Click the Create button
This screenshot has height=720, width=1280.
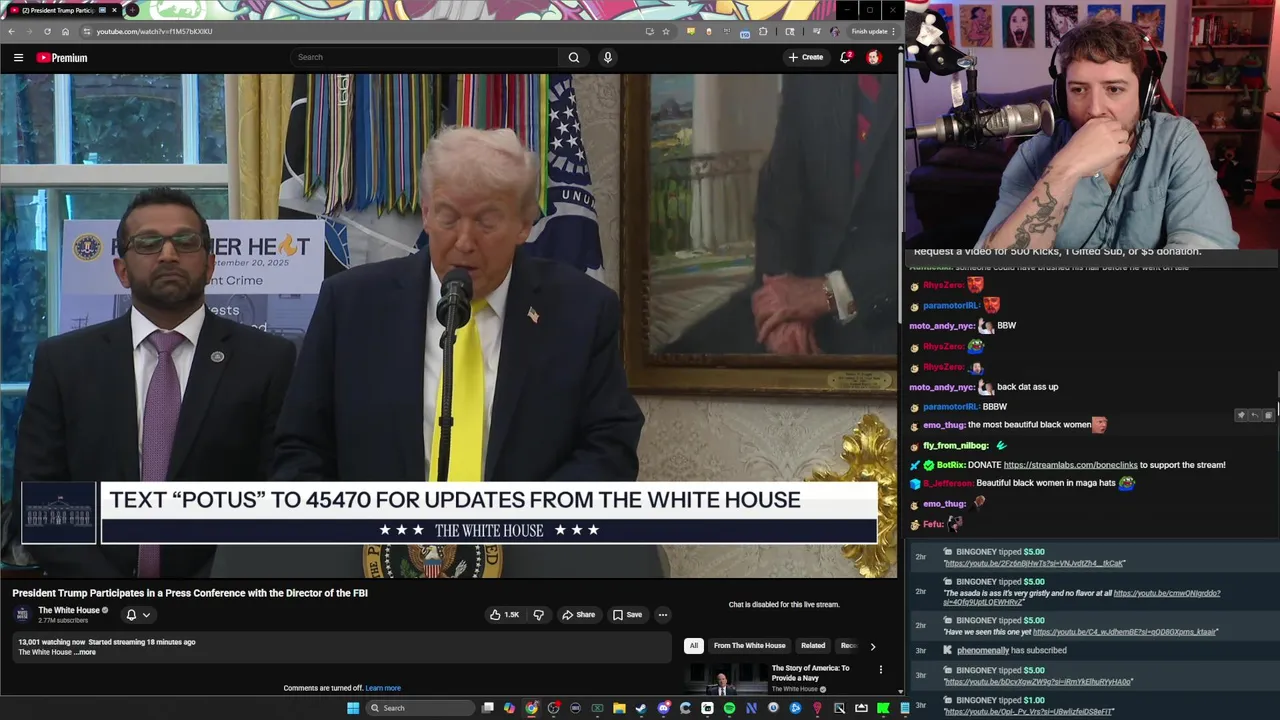pos(806,57)
